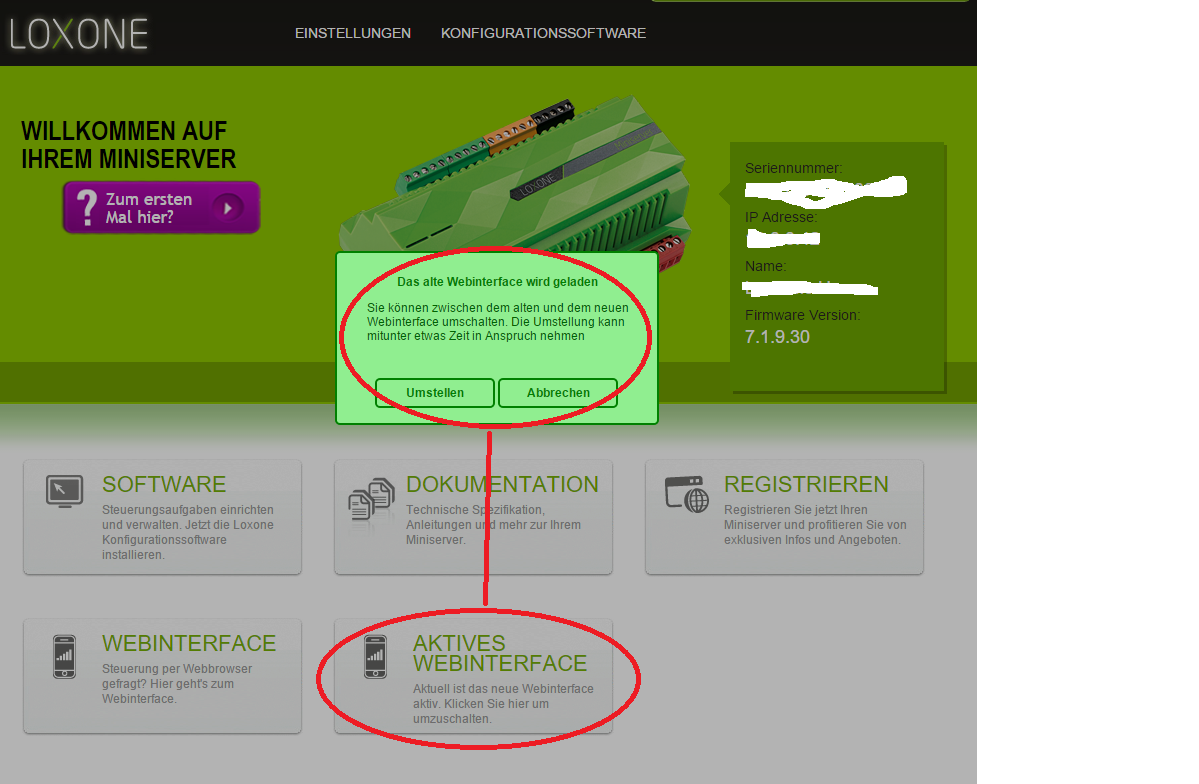1199x784 pixels.
Task: Open the EINSTELLUNGEN menu
Action: 353,33
